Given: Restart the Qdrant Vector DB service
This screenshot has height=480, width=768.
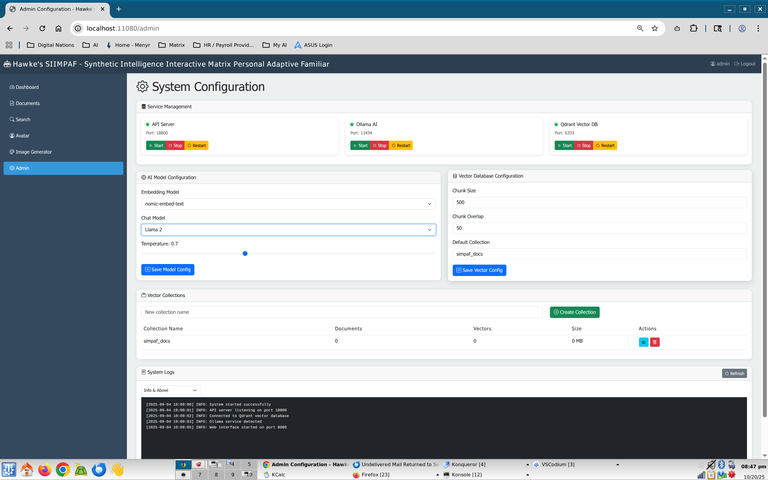Looking at the screenshot, I should point(605,145).
